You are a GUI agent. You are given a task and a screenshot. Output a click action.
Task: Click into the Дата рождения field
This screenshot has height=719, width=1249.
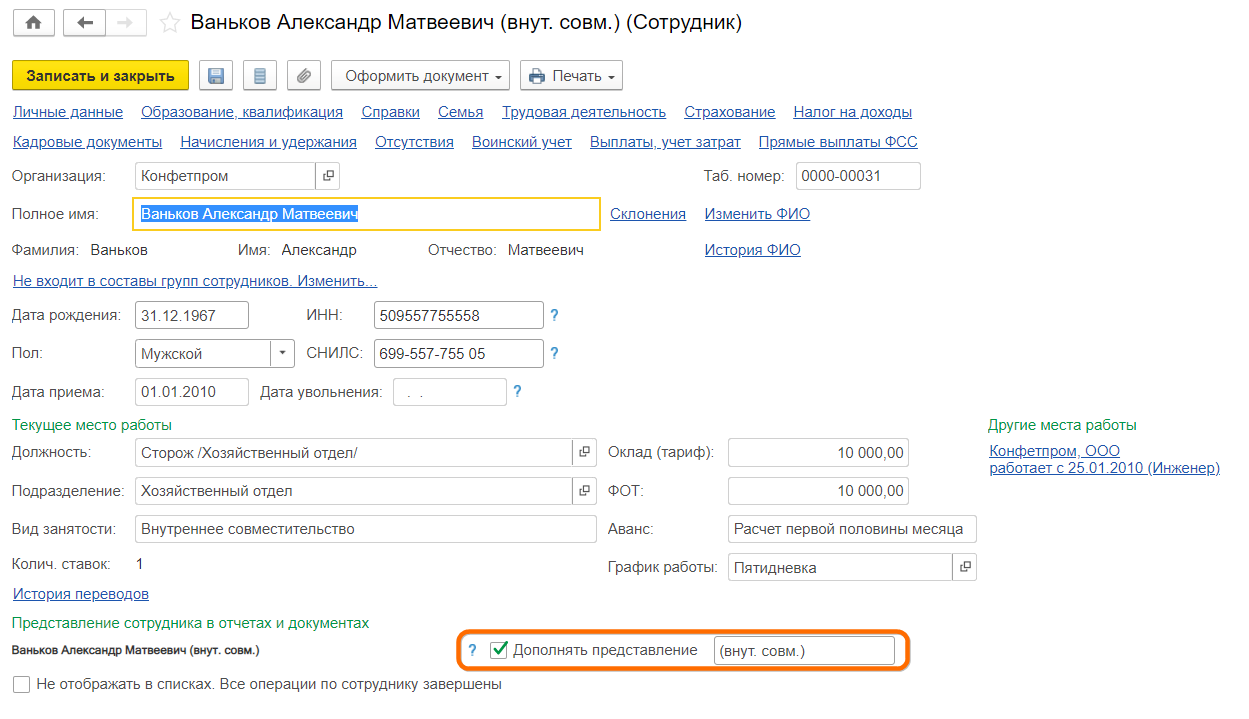[x=190, y=315]
